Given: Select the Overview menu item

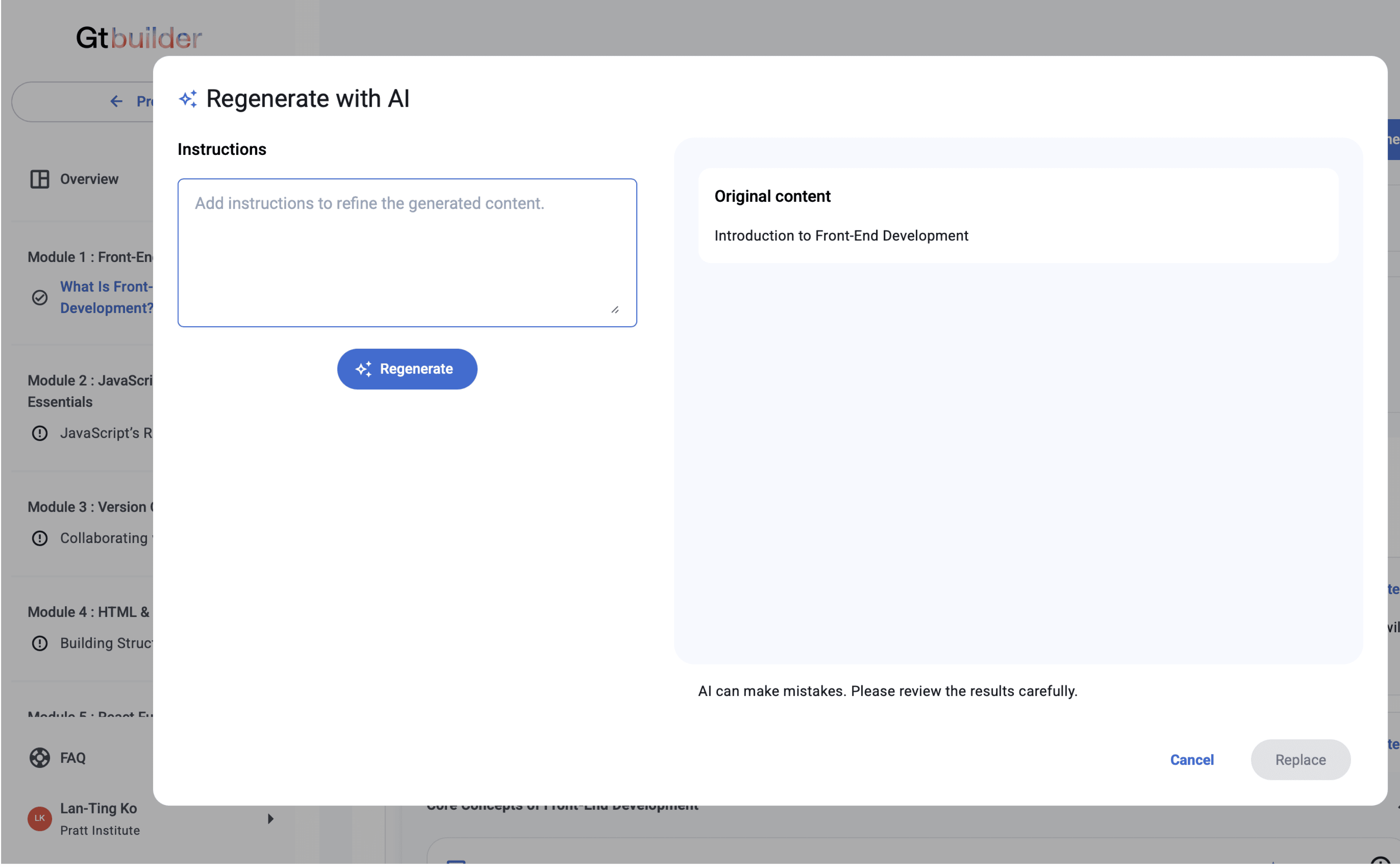Looking at the screenshot, I should tap(89, 179).
